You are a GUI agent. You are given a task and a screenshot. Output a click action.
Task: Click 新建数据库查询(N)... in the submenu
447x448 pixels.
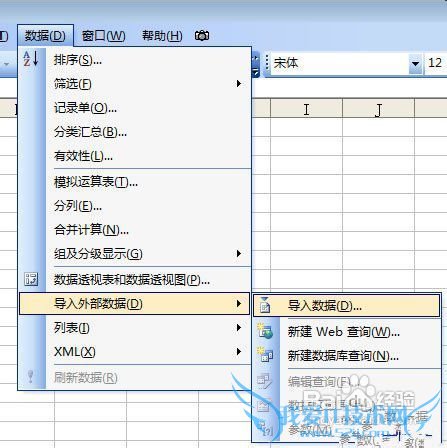coord(347,356)
